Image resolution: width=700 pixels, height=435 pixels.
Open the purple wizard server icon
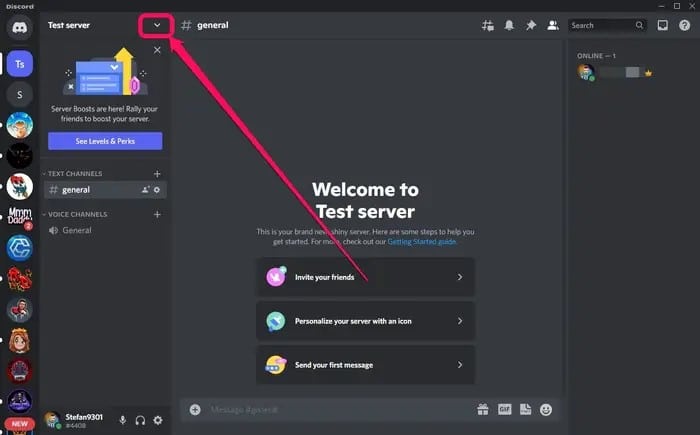click(x=20, y=402)
